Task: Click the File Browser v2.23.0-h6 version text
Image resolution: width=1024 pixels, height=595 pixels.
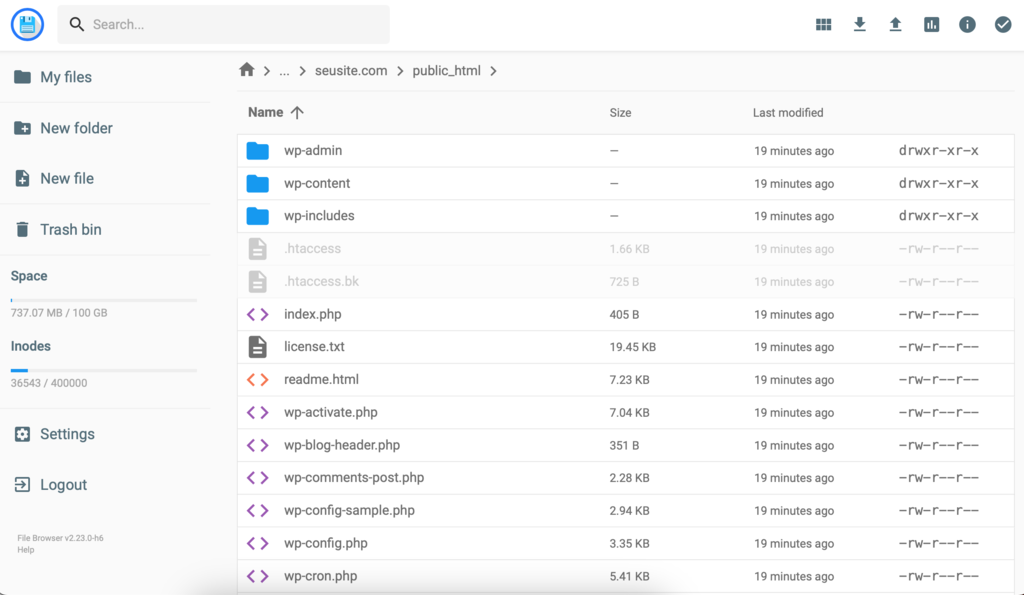Action: click(x=60, y=538)
